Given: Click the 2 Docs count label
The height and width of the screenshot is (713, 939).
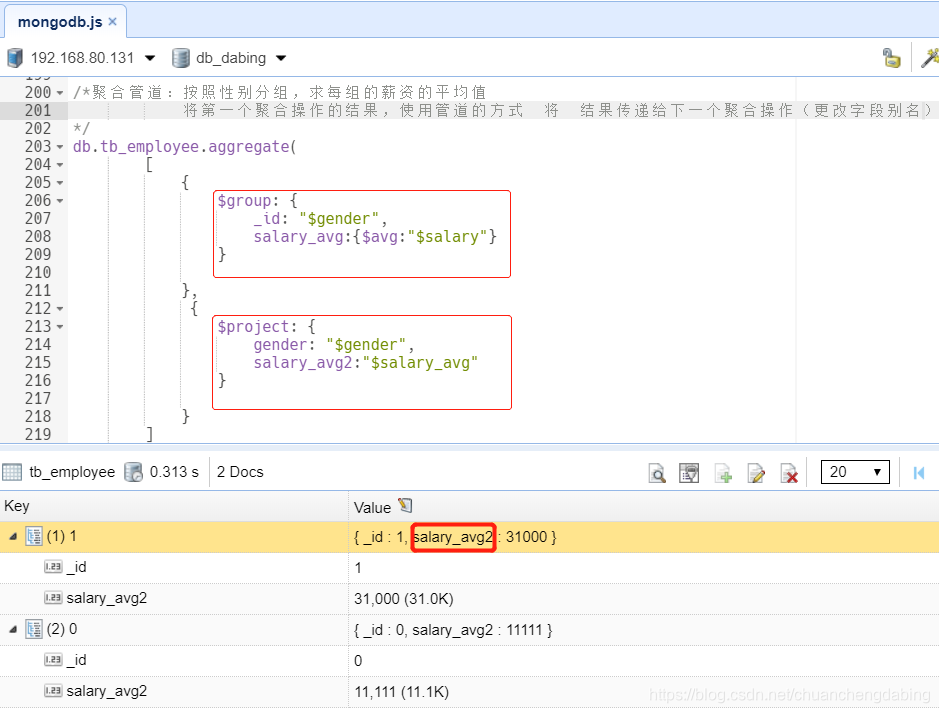Looking at the screenshot, I should (240, 472).
